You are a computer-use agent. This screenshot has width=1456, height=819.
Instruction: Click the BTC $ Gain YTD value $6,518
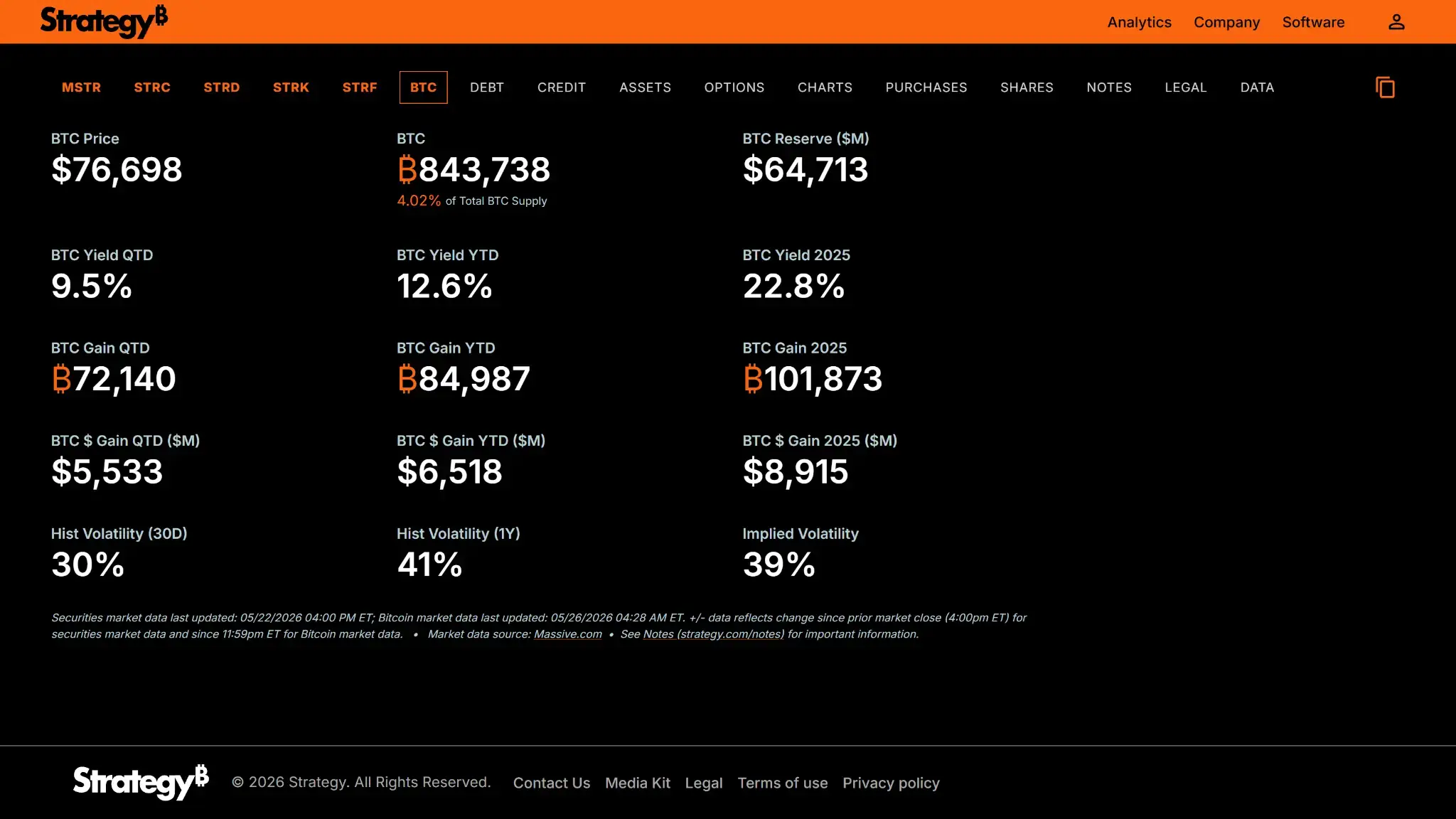(x=449, y=471)
